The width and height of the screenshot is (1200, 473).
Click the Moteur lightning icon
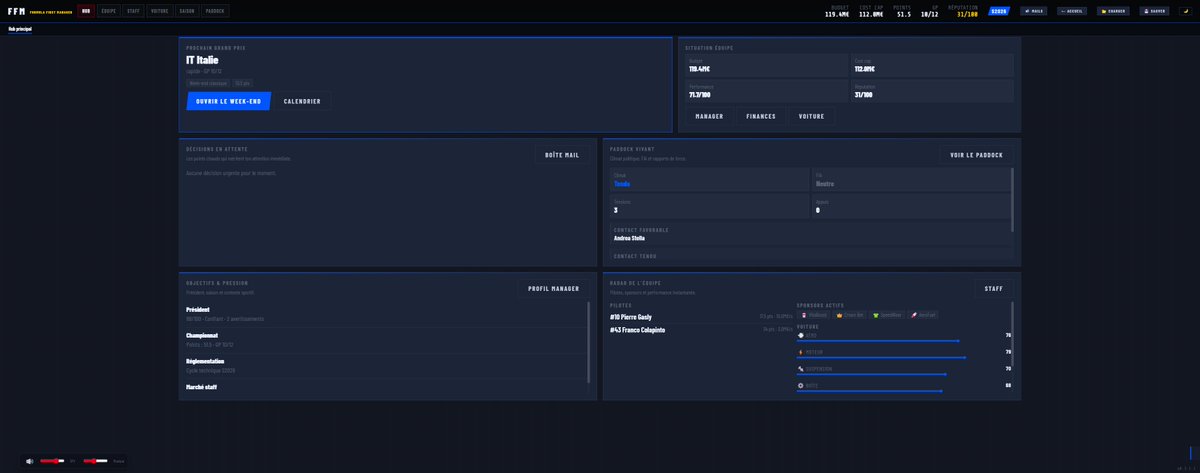coord(801,352)
